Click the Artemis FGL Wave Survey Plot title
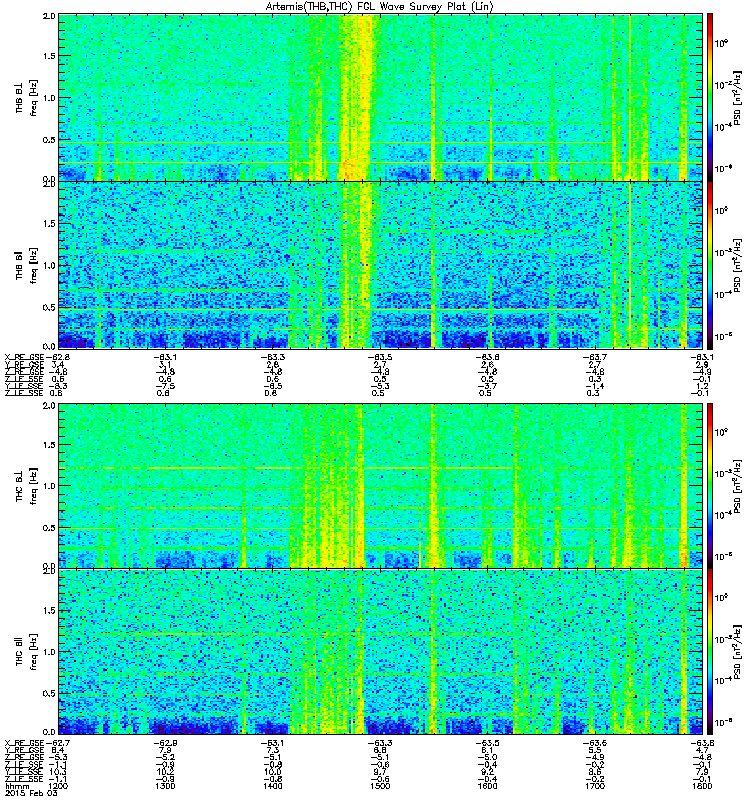The image size is (750, 800). coord(379,7)
